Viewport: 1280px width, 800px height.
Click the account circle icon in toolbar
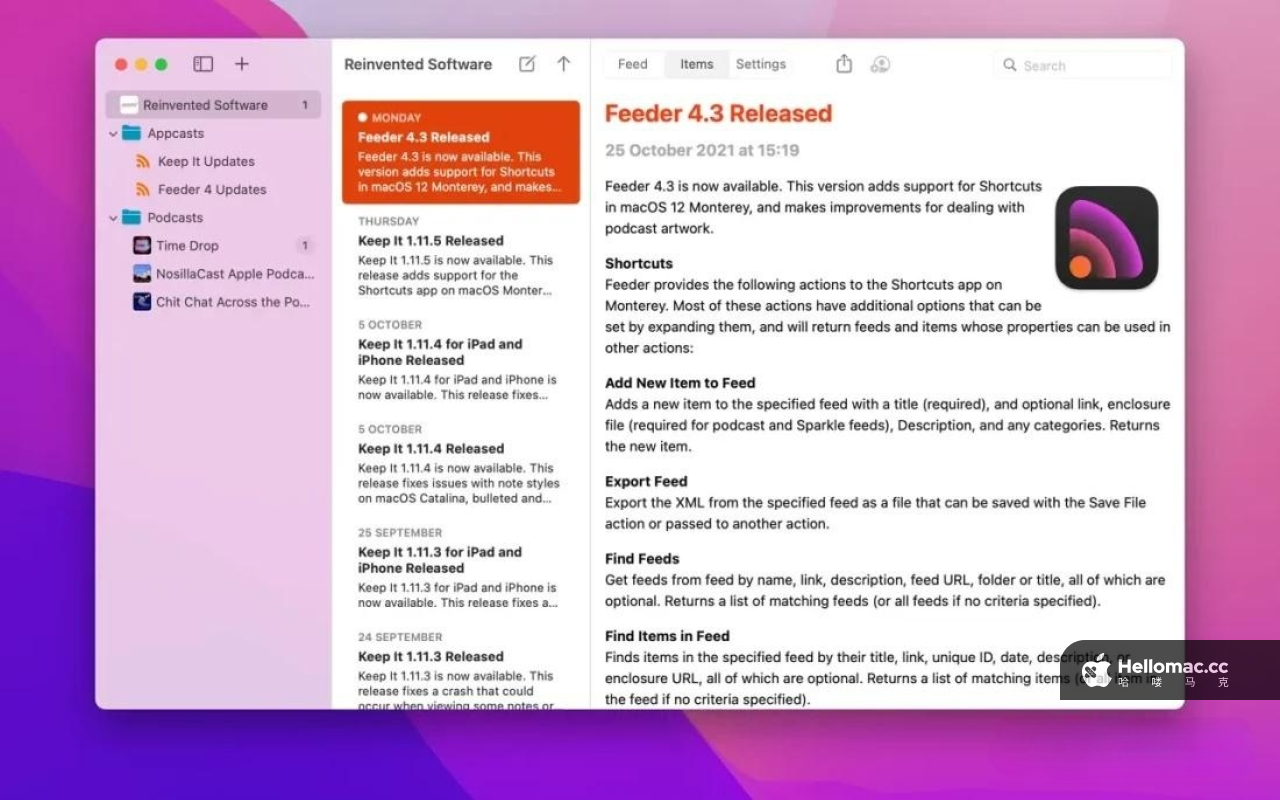880,64
